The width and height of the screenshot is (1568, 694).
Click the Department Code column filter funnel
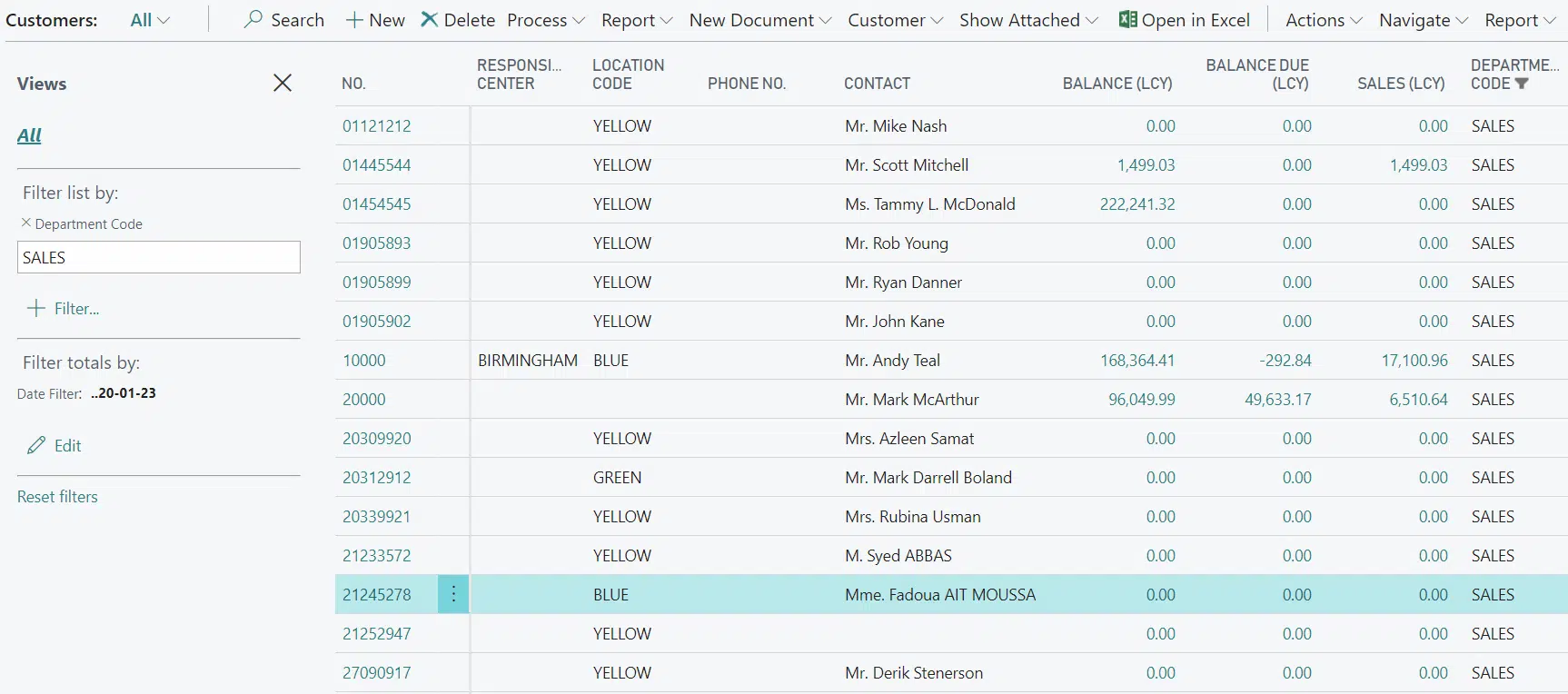click(x=1522, y=84)
